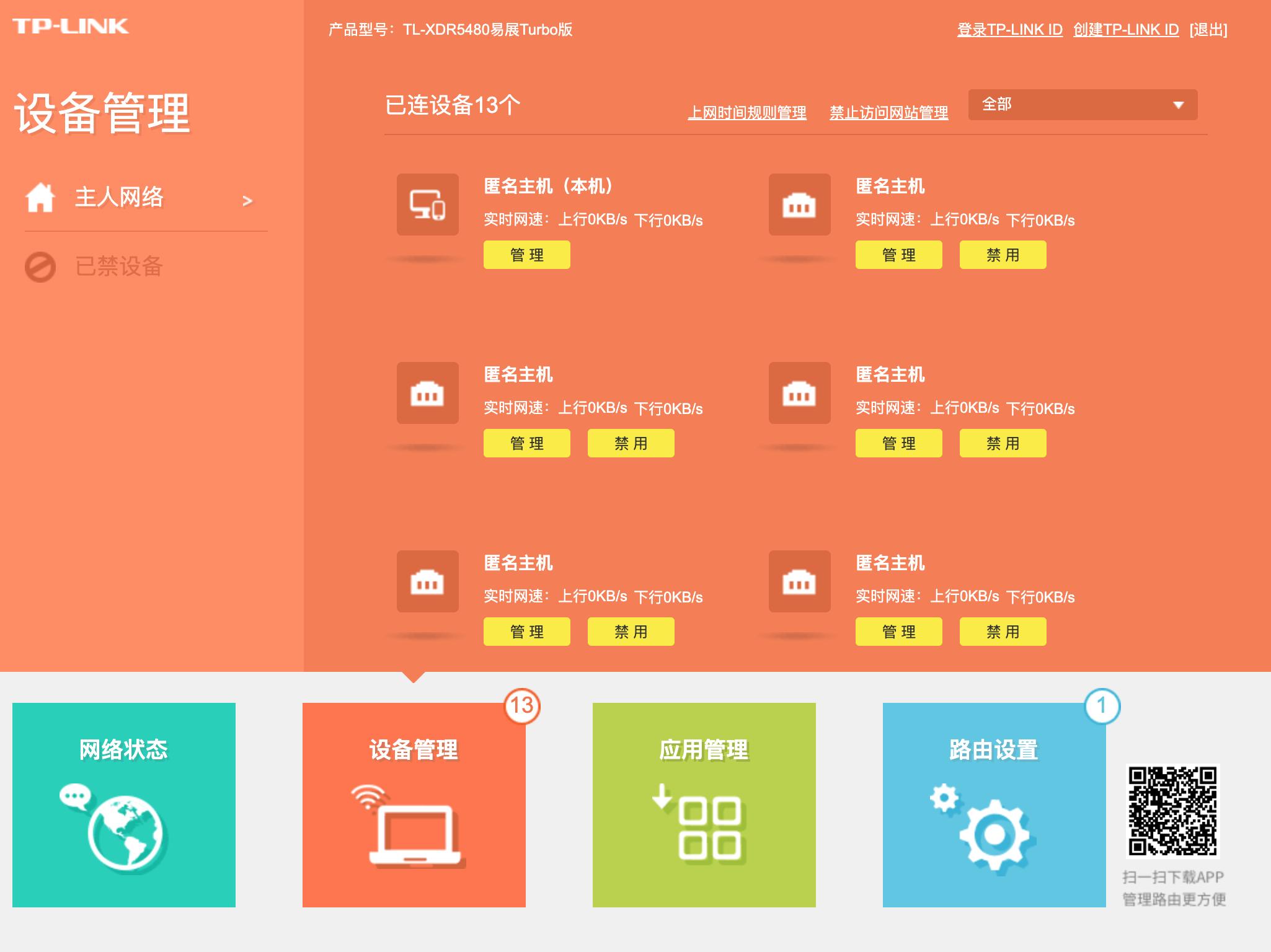Viewport: 1271px width, 952px height.
Task: Click the home icon next to 主人网络
Action: click(41, 198)
